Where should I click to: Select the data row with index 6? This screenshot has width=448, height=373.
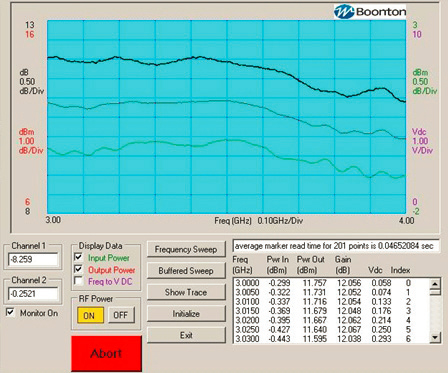click(331, 339)
